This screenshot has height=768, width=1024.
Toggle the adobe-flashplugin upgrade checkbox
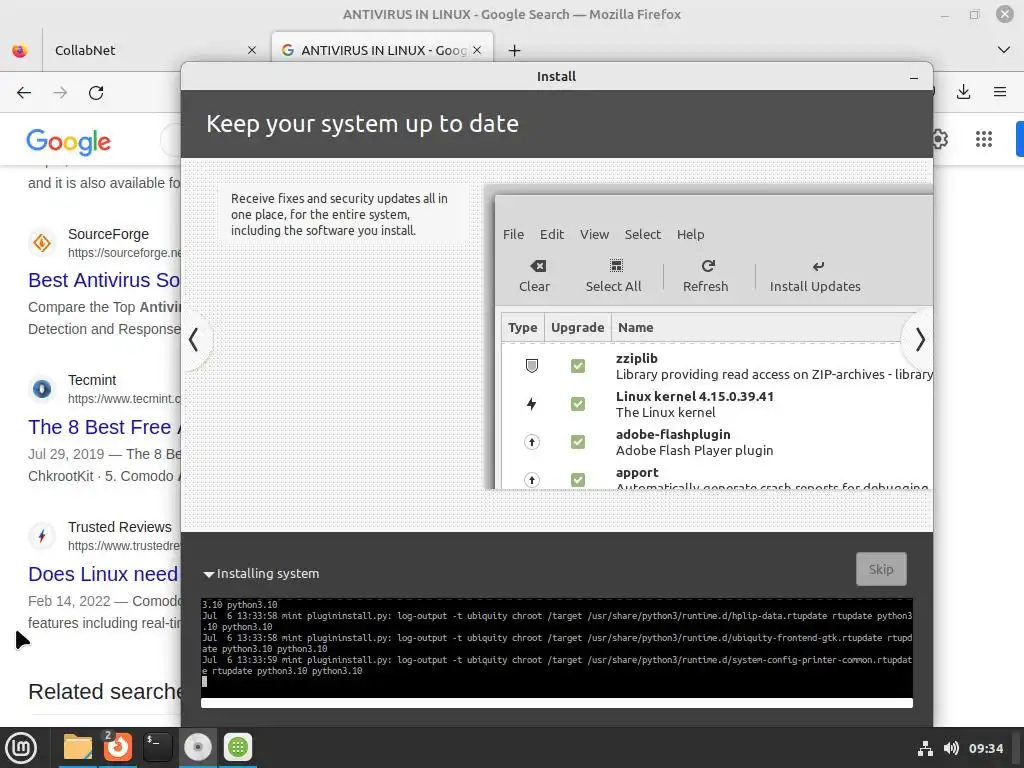[577, 442]
